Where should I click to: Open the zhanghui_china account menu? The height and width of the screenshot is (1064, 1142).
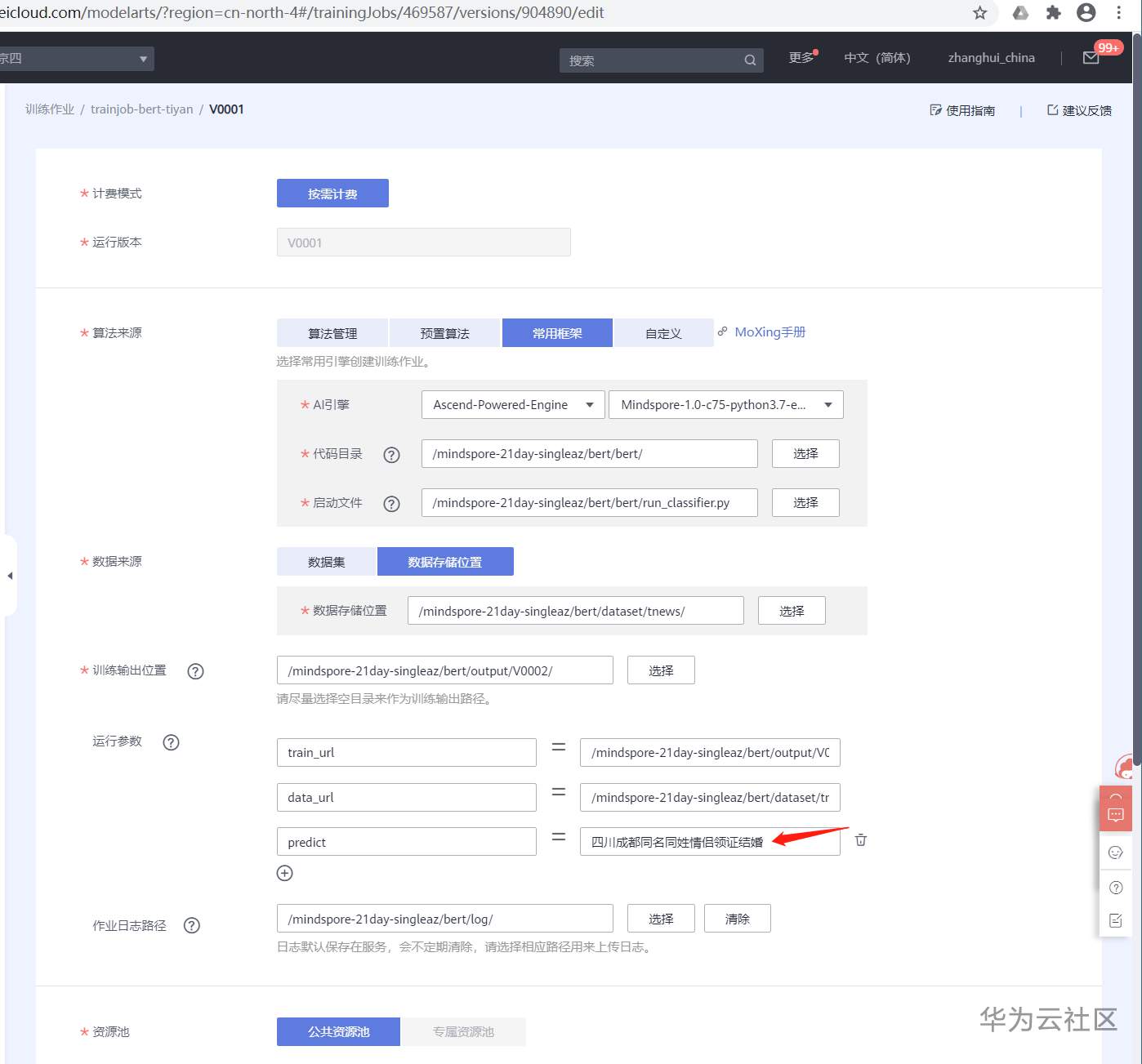[x=992, y=58]
